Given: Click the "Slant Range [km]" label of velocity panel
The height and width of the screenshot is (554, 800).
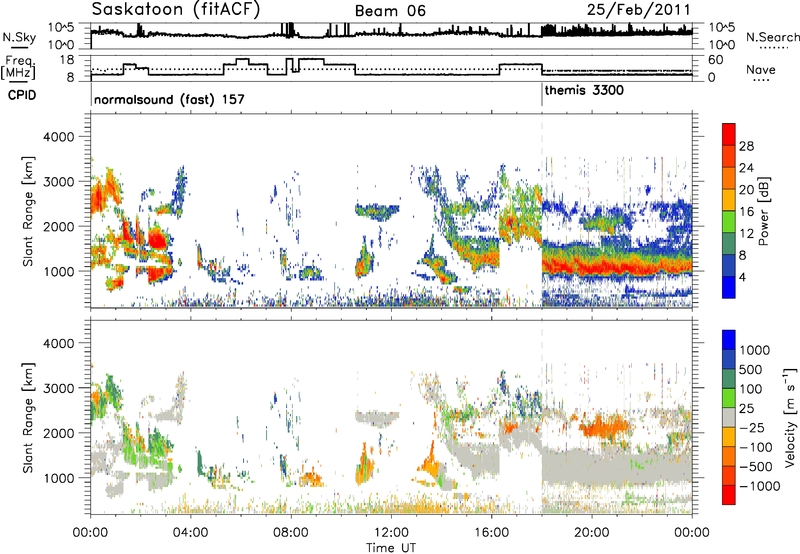Looking at the screenshot, I should point(28,417).
